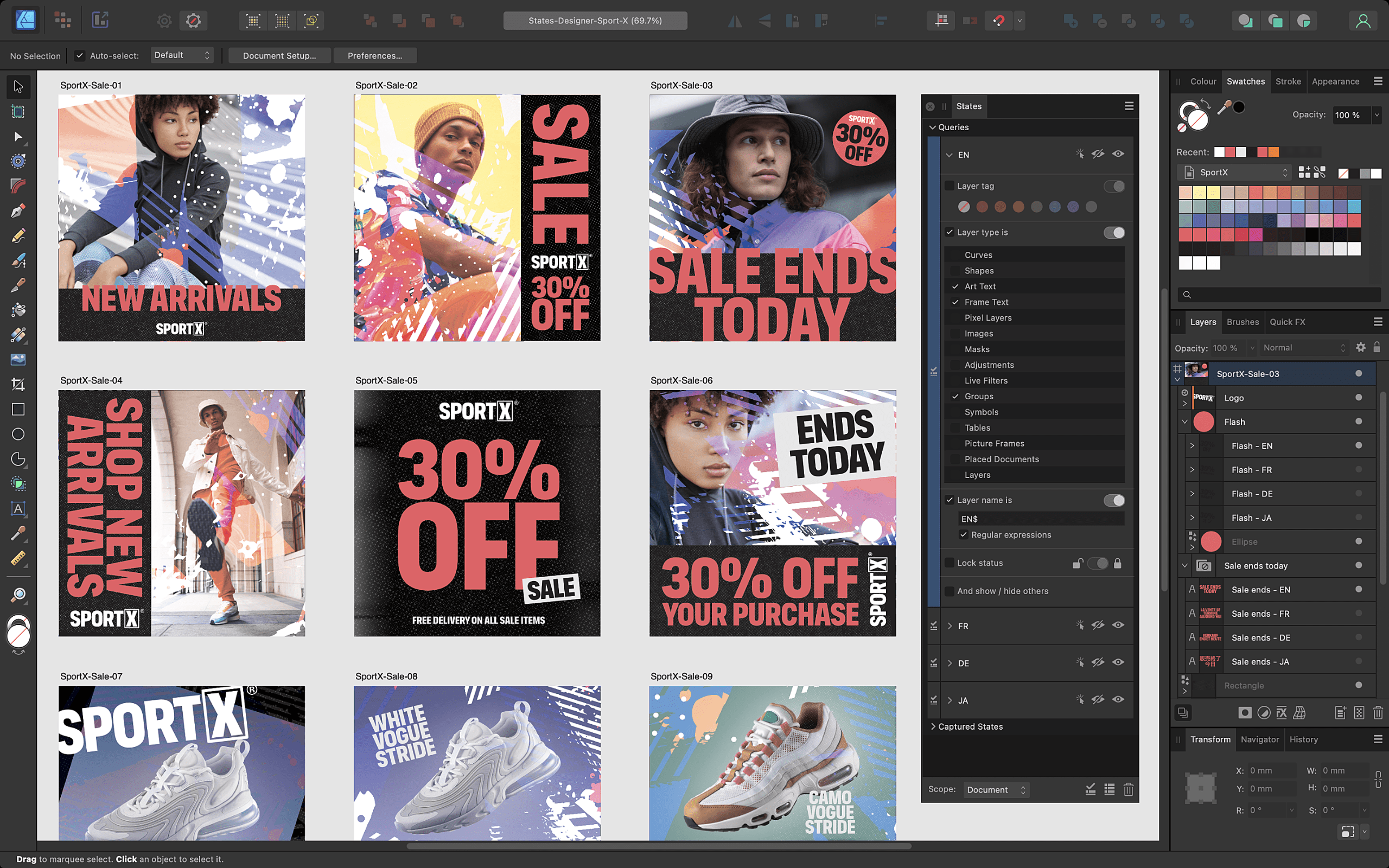Switch the Layer type is toggle
Viewport: 1389px width, 868px height.
click(x=1113, y=233)
